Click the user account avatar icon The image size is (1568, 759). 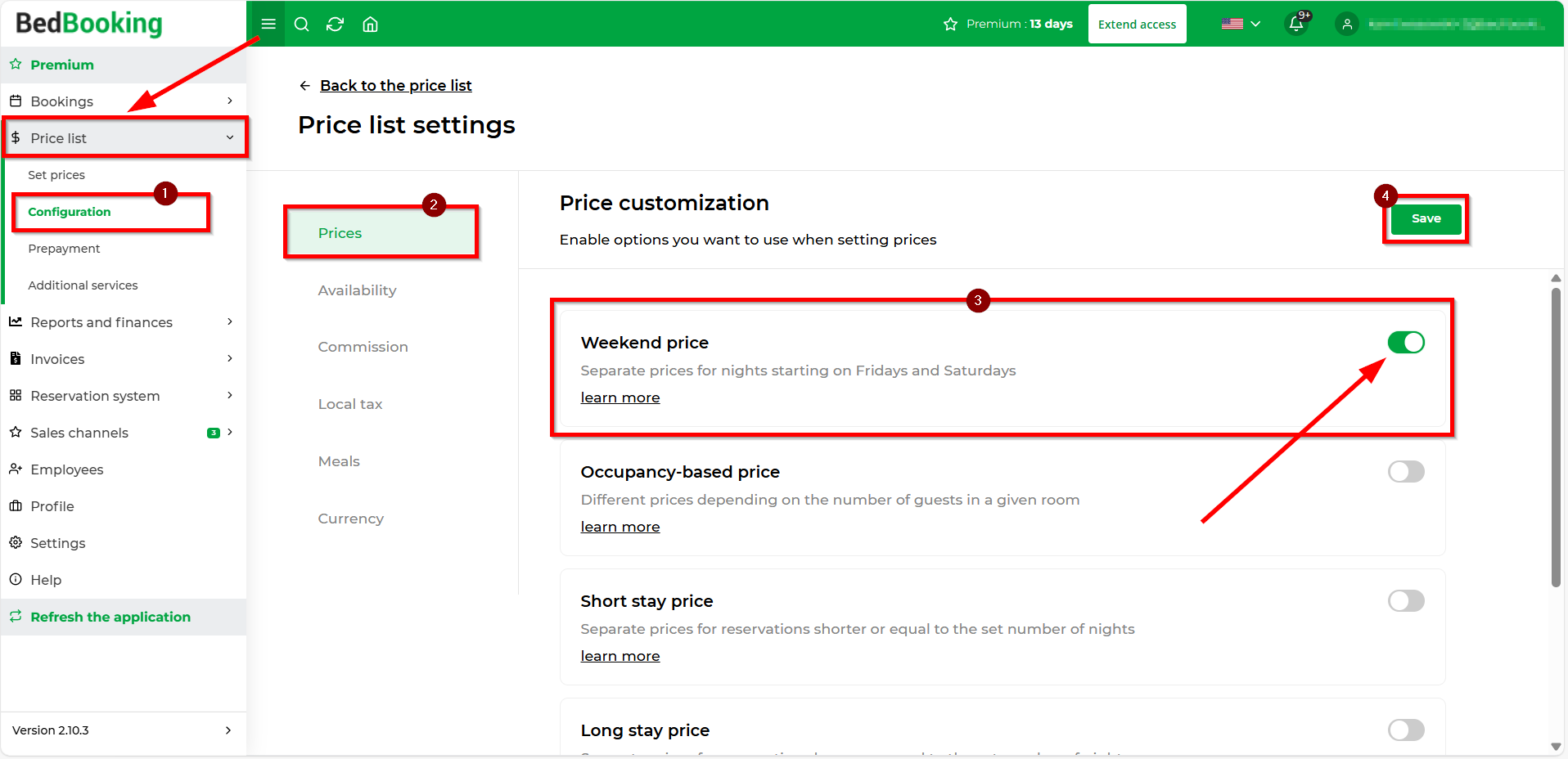[1346, 24]
